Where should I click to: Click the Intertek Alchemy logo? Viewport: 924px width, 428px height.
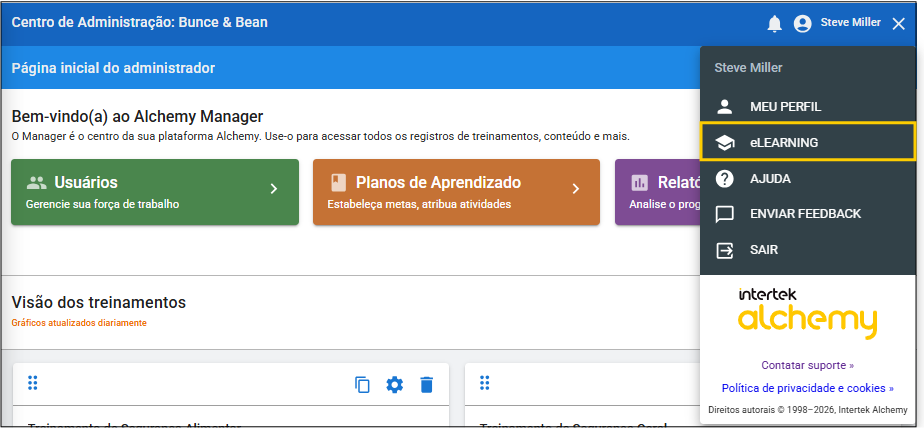tap(807, 314)
